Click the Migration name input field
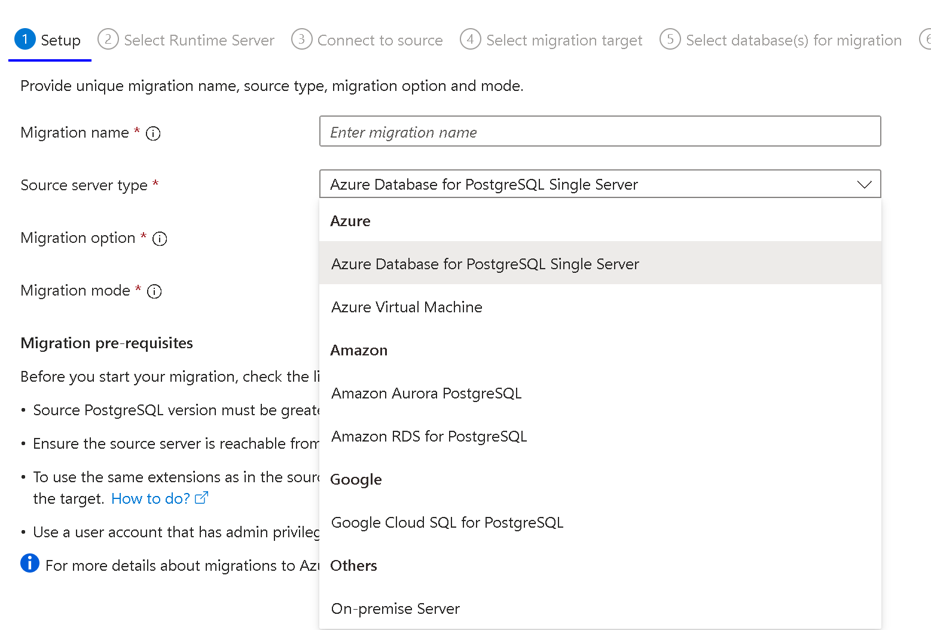The height and width of the screenshot is (630, 931). (600, 132)
